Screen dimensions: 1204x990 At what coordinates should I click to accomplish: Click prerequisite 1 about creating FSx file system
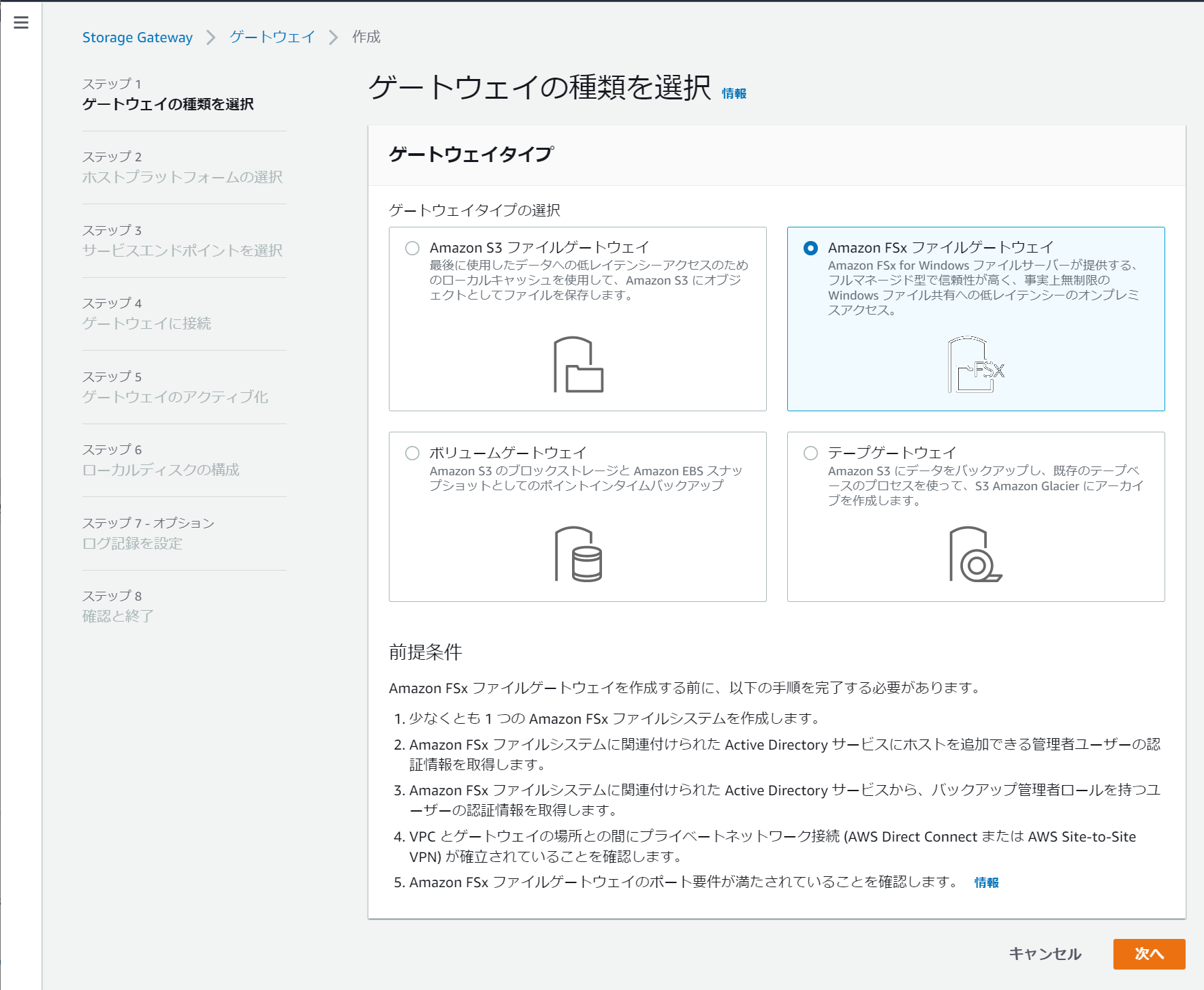615,718
